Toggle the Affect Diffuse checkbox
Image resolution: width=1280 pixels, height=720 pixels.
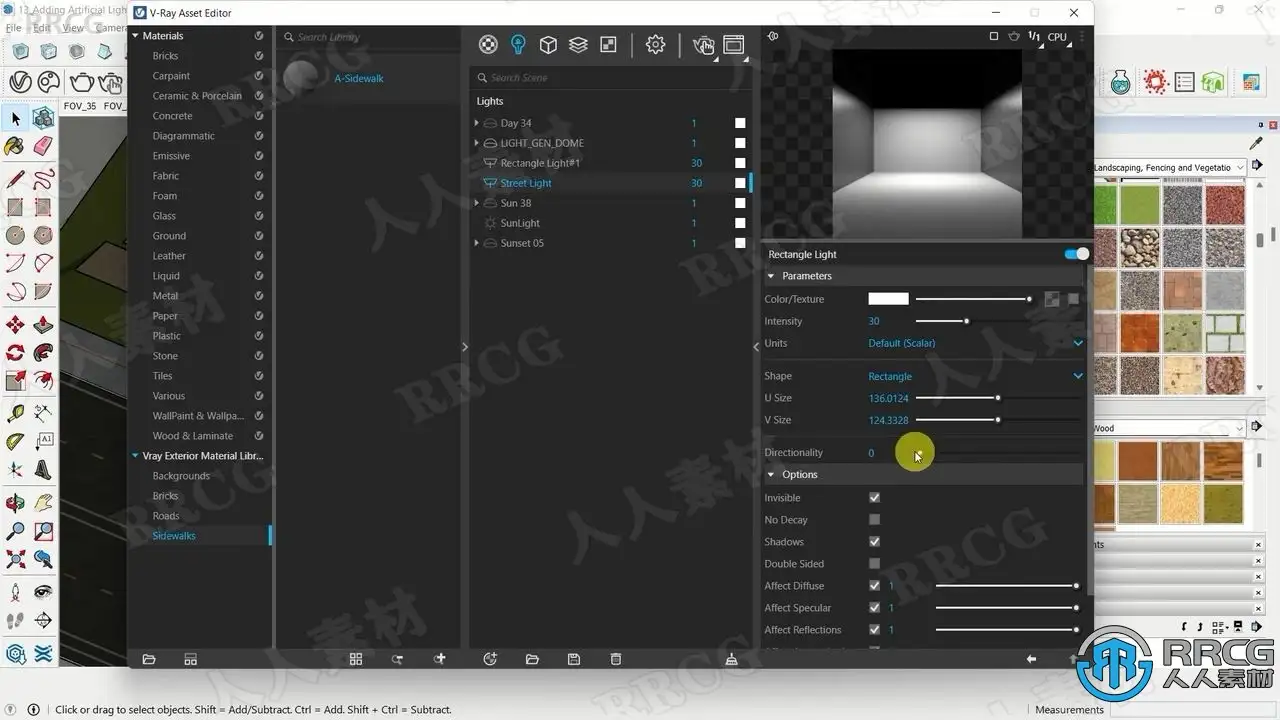tap(875, 586)
